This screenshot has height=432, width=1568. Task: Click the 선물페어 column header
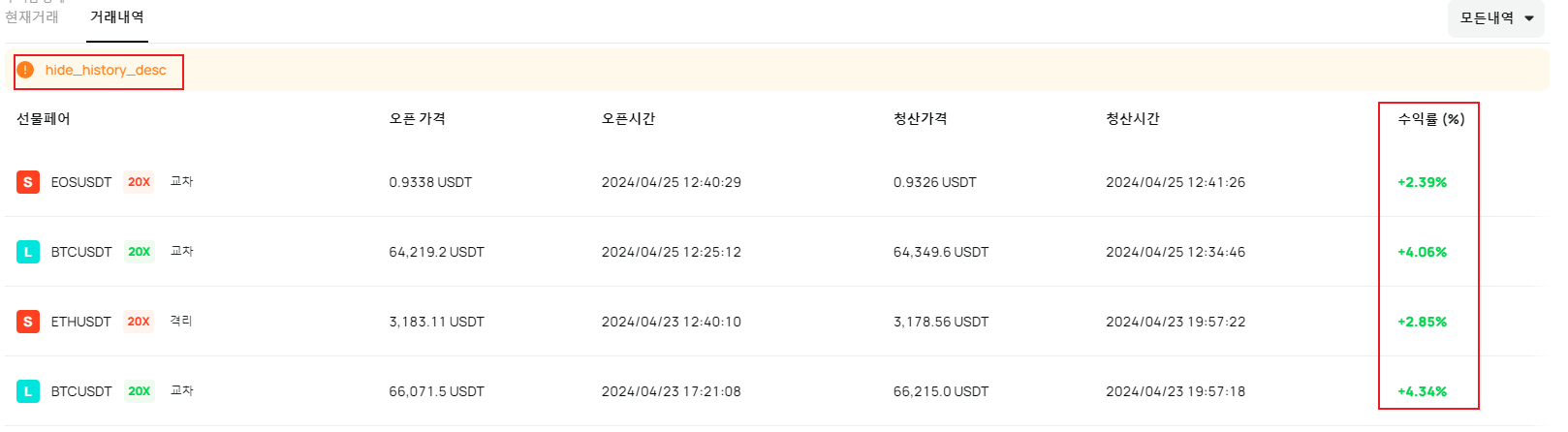click(x=43, y=119)
